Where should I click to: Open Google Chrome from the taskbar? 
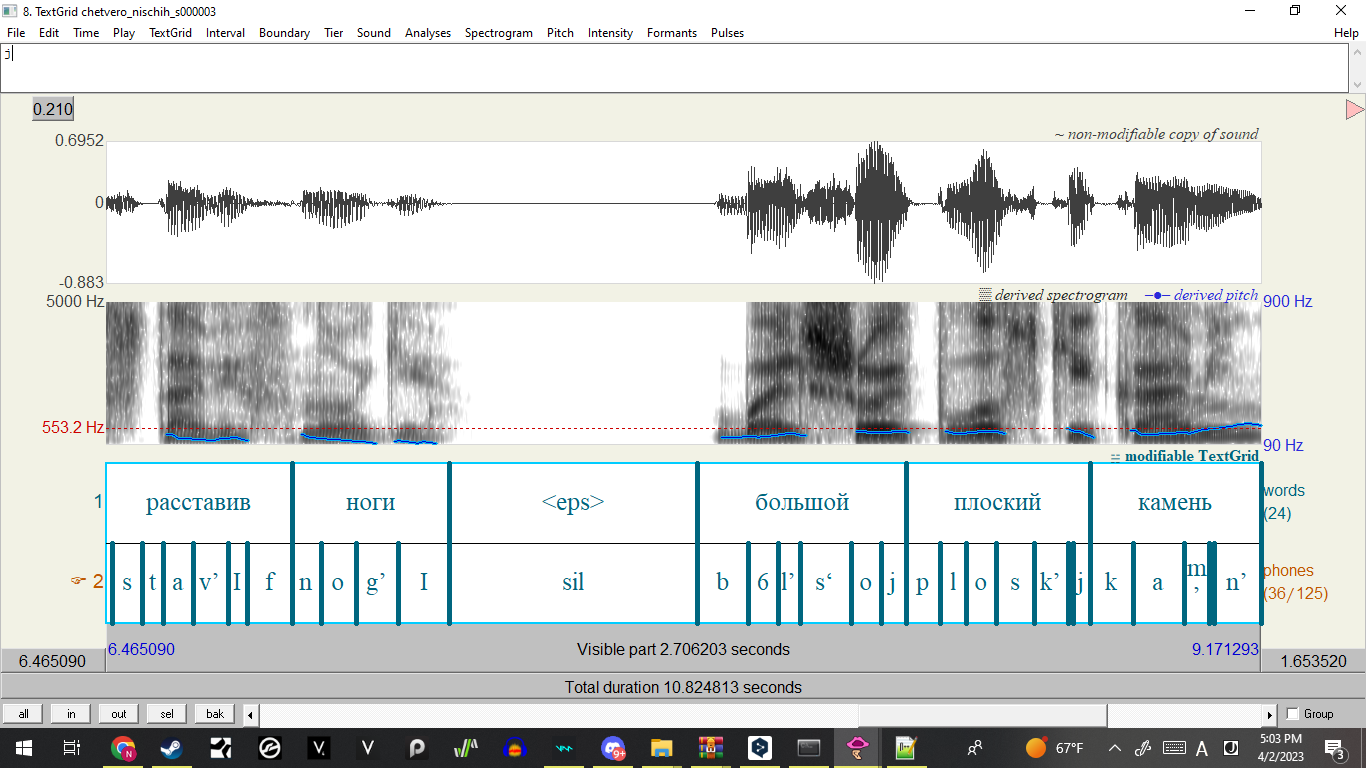[x=122, y=750]
